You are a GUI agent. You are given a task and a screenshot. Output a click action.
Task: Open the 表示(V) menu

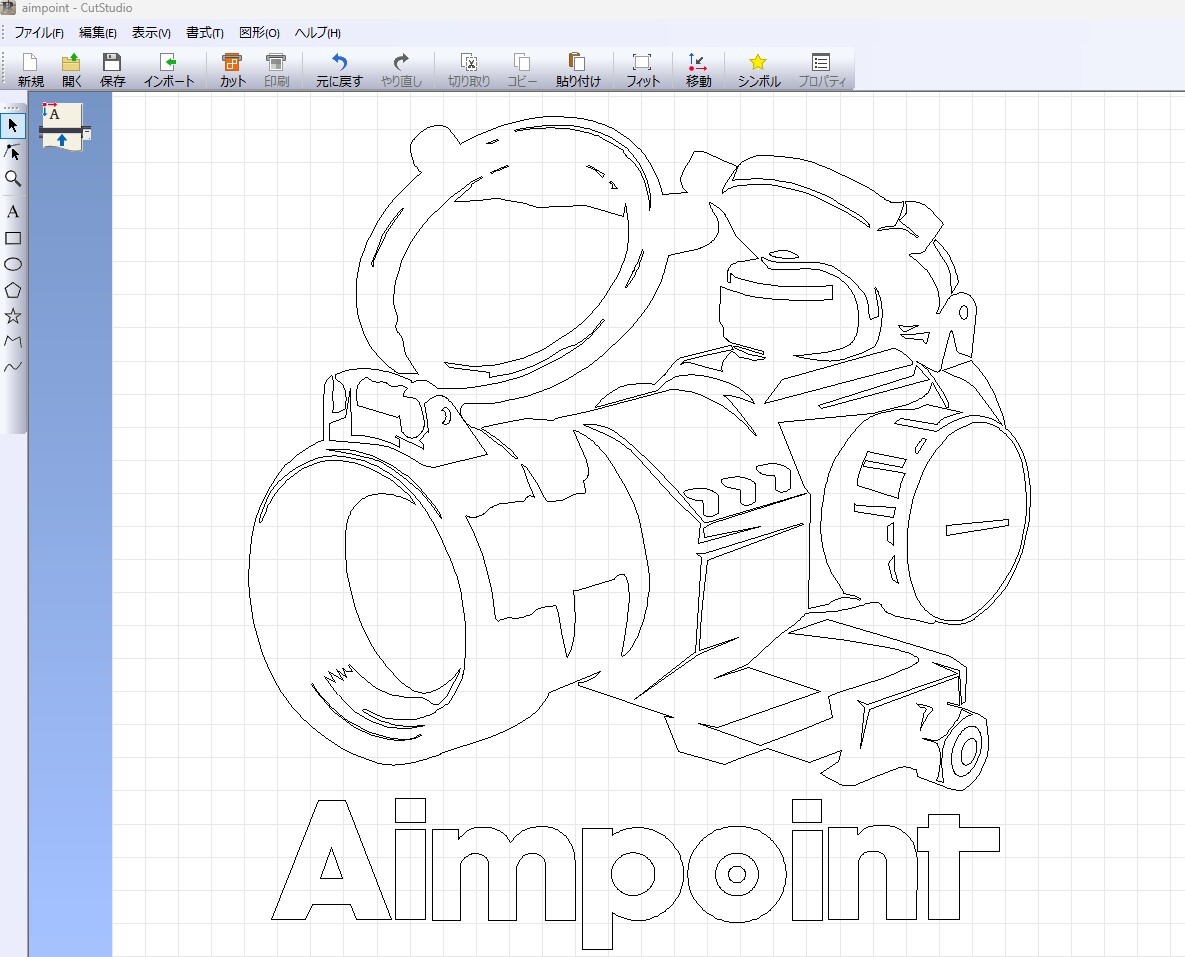tap(151, 33)
